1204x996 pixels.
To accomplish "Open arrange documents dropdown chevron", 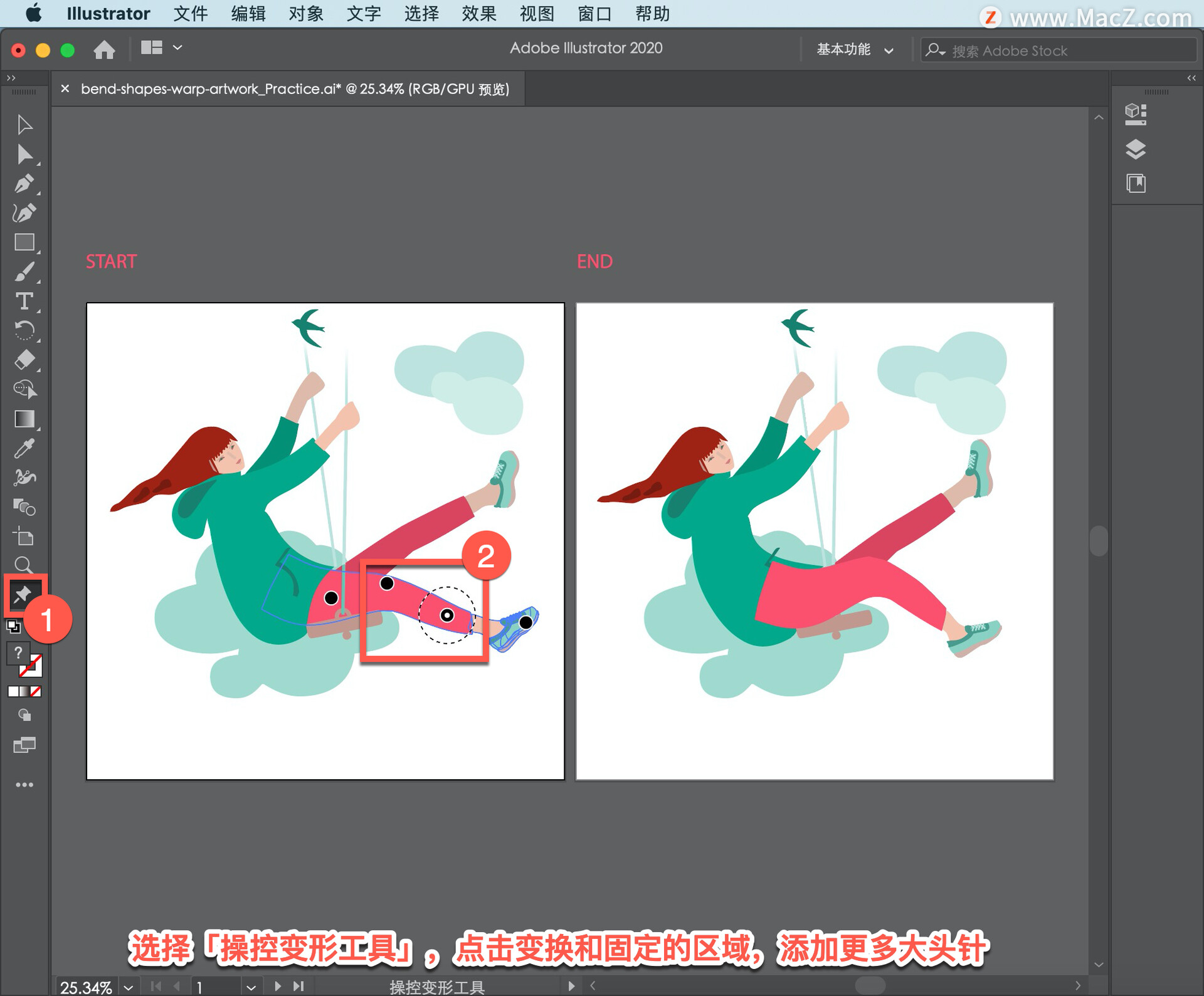I will (x=177, y=47).
